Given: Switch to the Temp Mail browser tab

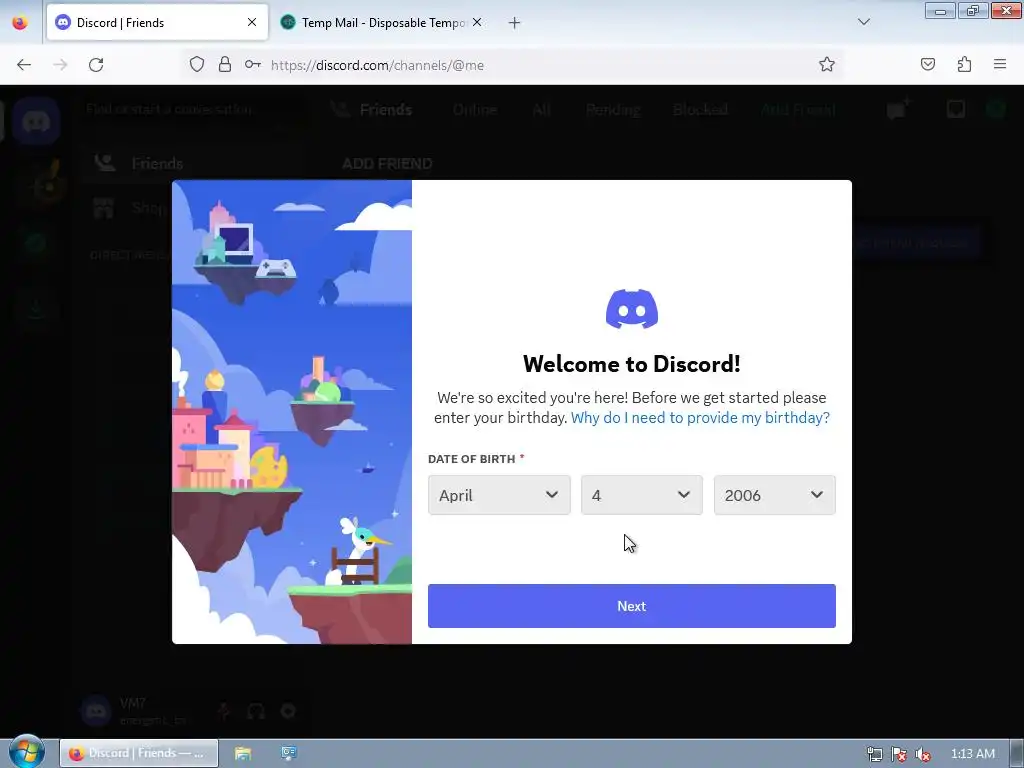Looking at the screenshot, I should point(383,23).
